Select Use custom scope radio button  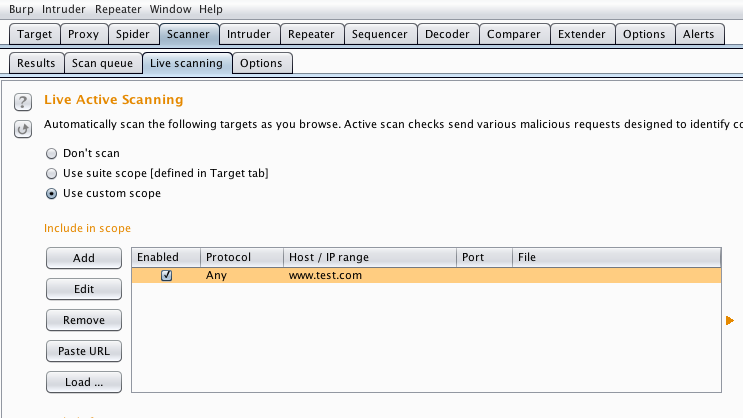coord(52,194)
